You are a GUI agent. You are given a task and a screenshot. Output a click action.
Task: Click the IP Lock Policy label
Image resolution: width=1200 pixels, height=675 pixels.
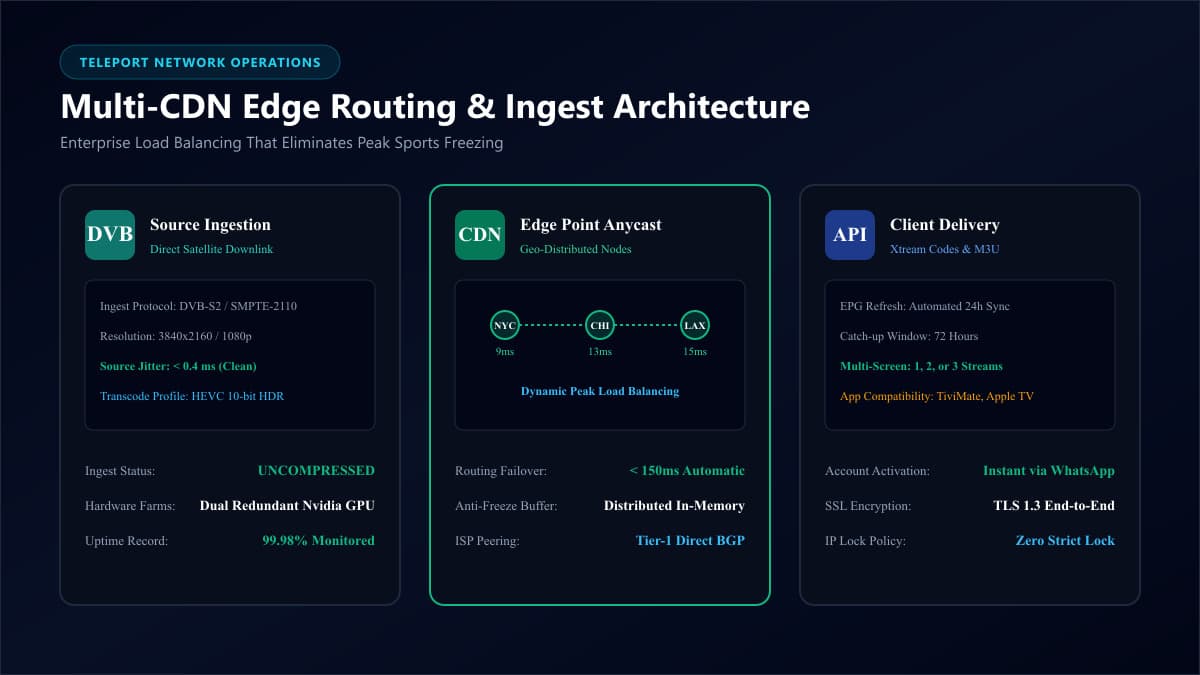pyautogui.click(x=865, y=541)
